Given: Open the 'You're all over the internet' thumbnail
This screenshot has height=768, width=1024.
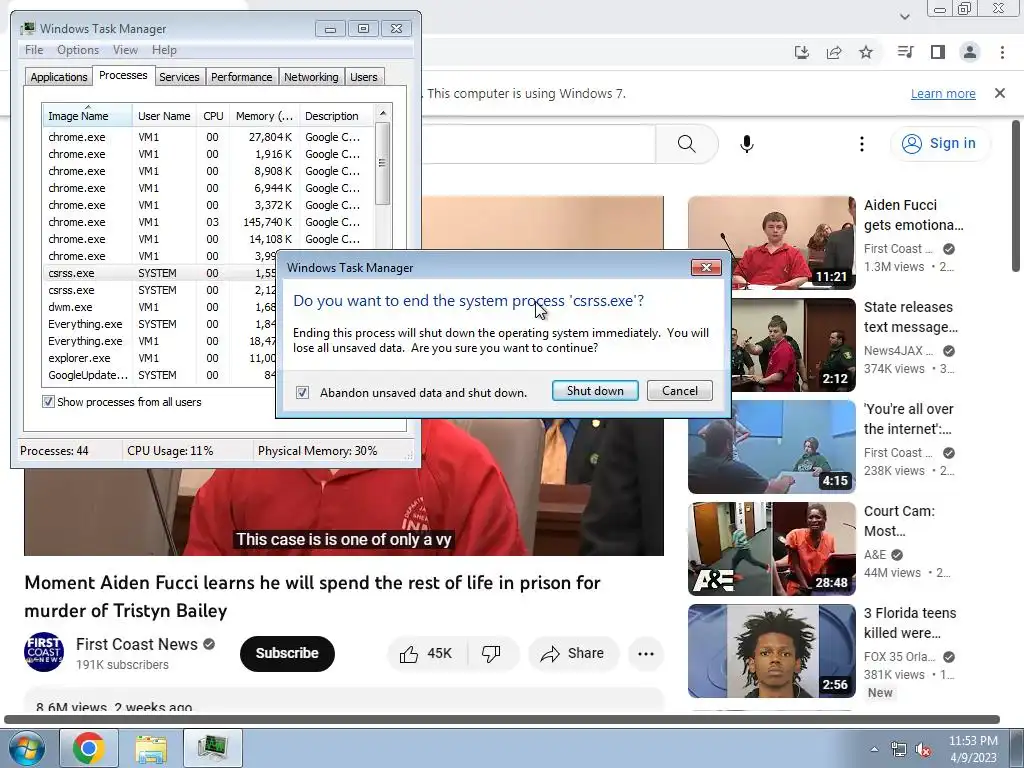Looking at the screenshot, I should tap(771, 447).
